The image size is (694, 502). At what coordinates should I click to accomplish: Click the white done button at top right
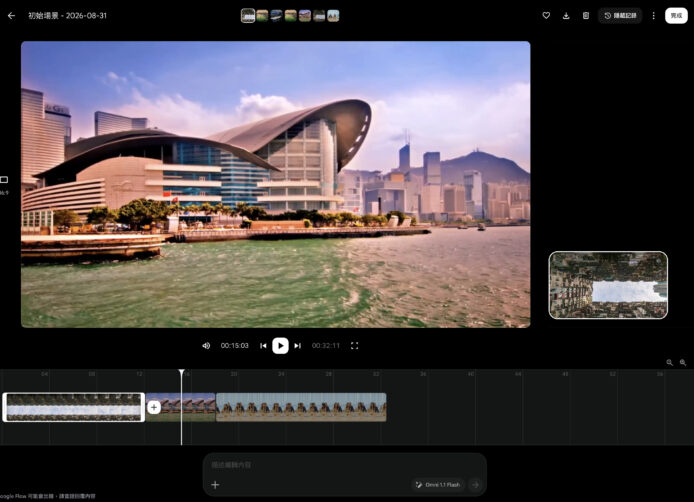click(x=676, y=15)
